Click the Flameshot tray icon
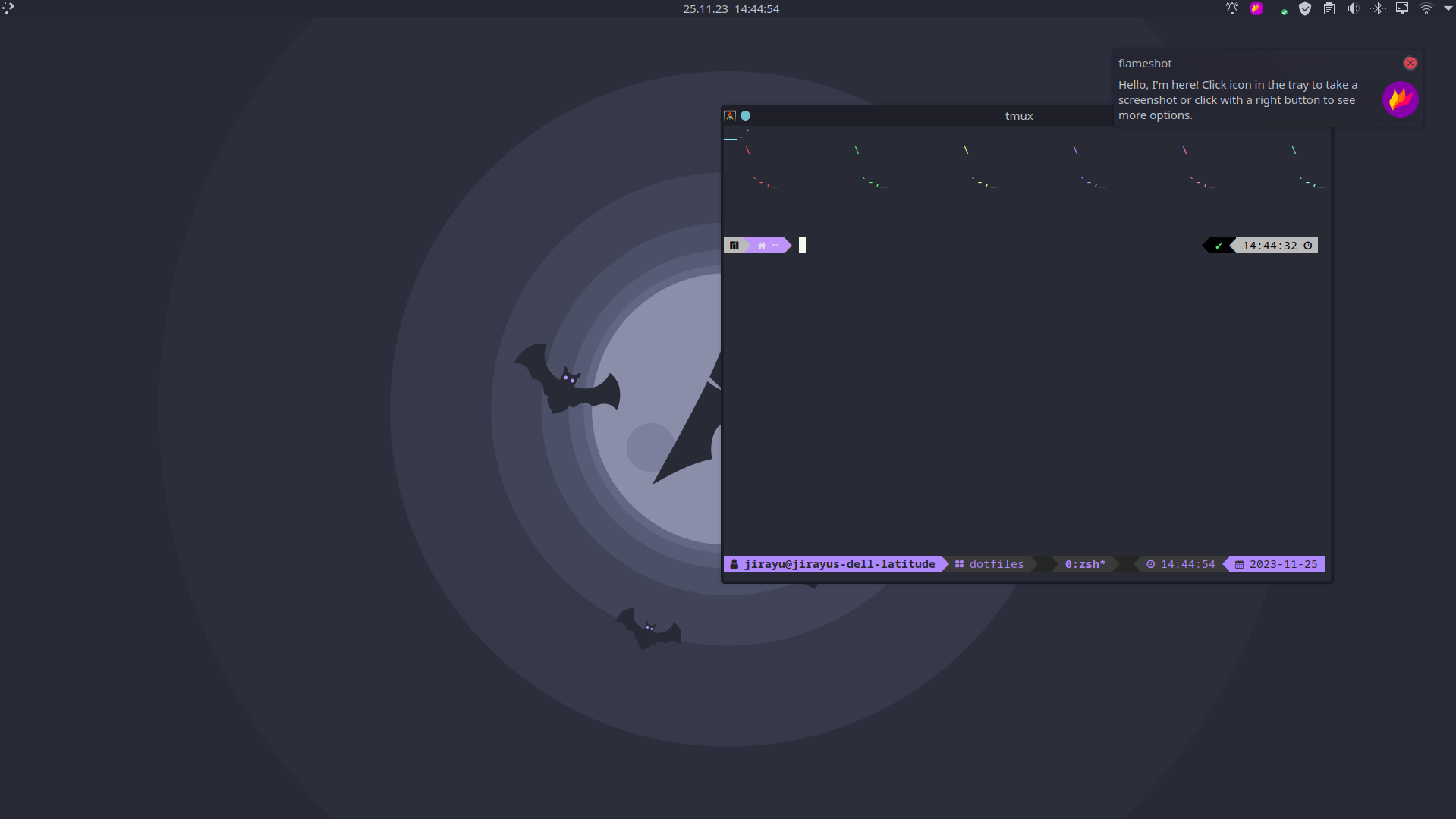 [1256, 9]
